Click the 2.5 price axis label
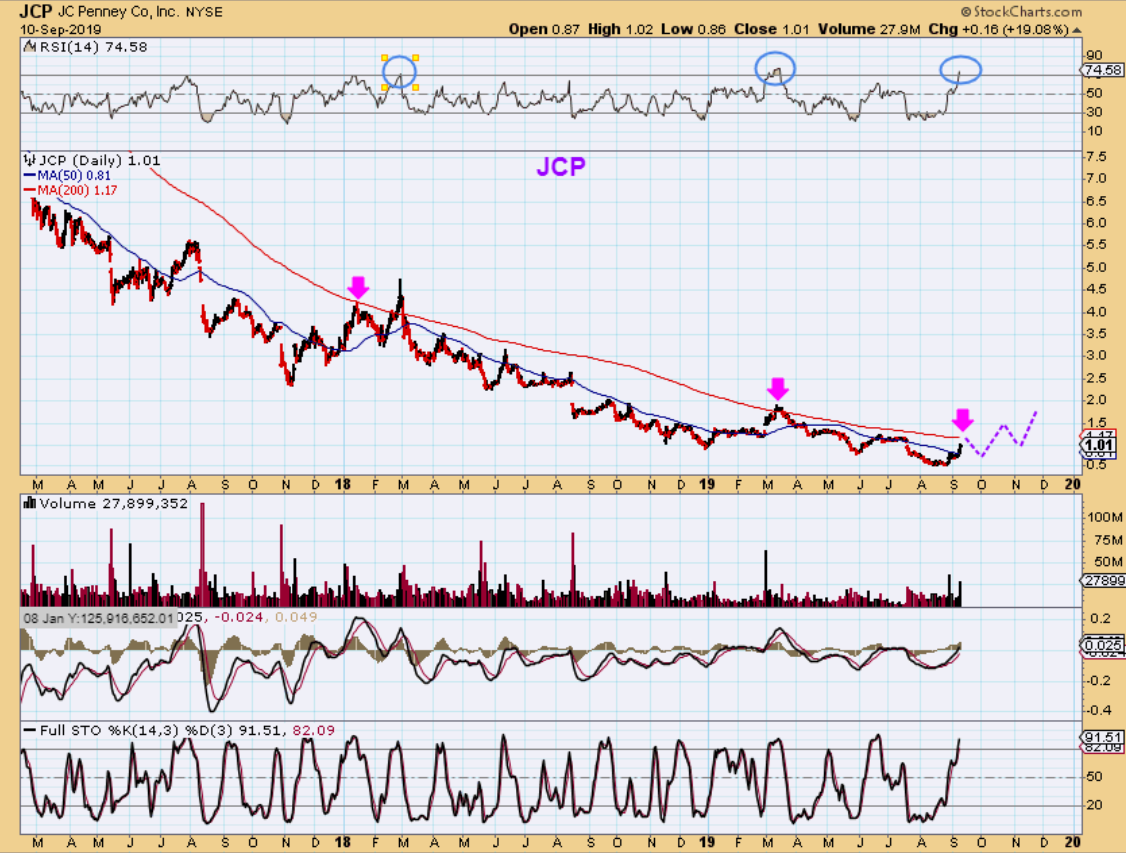 point(1096,378)
